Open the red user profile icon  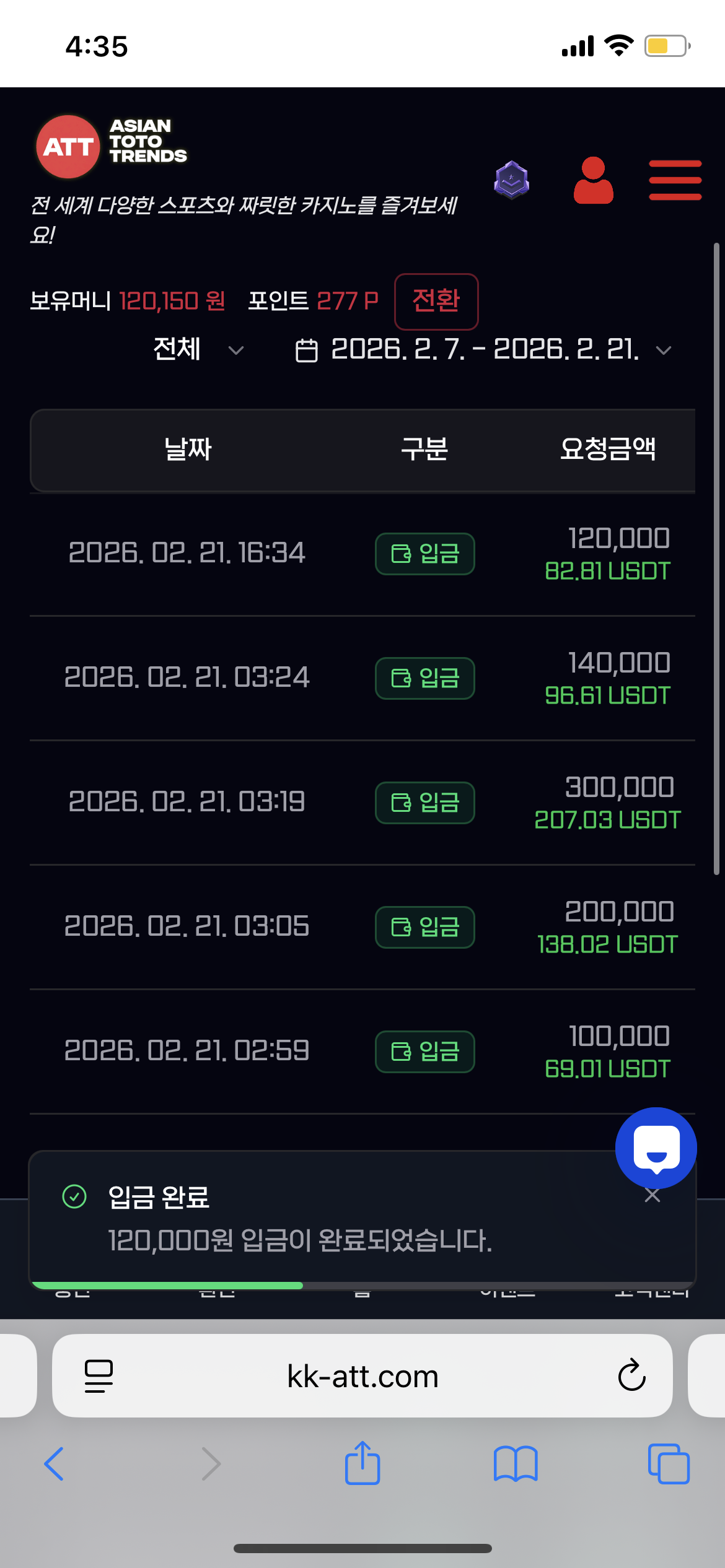(593, 180)
